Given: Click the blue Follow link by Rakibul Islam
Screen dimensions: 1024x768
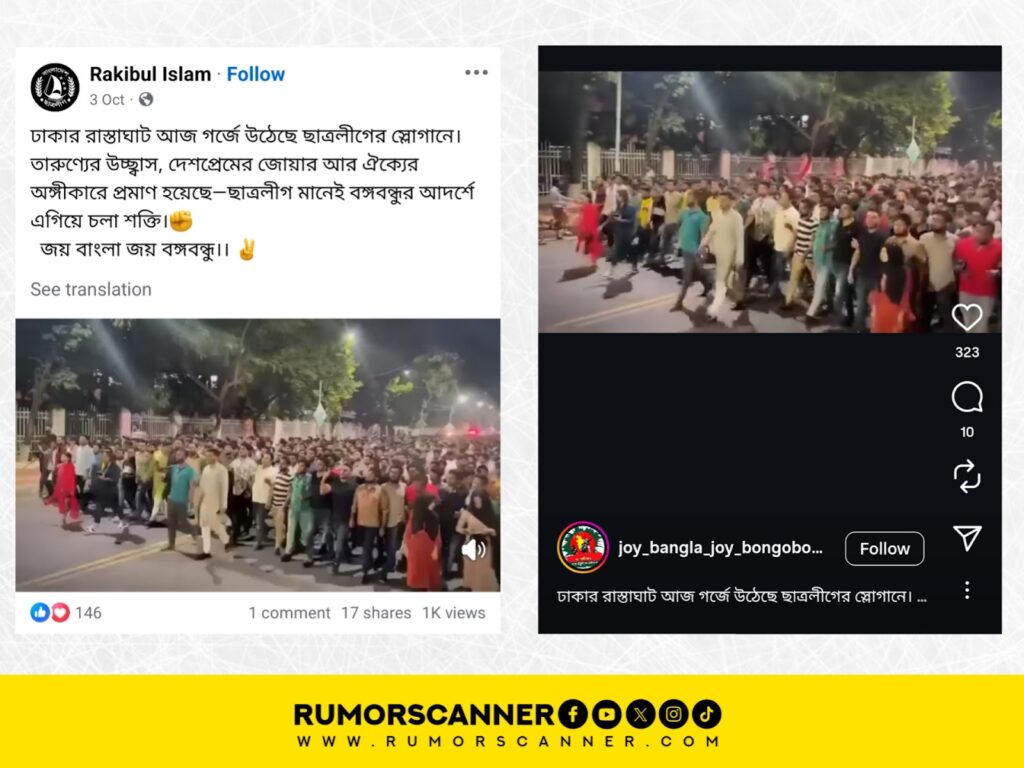Looking at the screenshot, I should coord(255,74).
